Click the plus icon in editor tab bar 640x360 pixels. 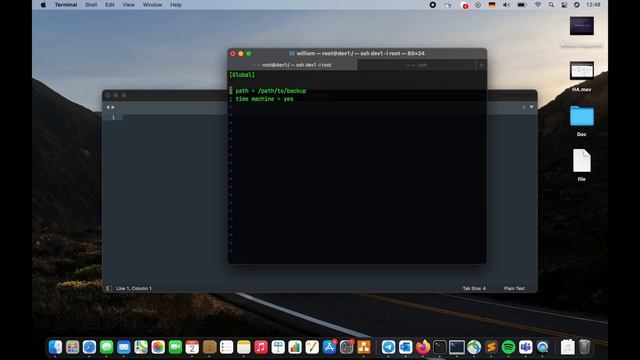coord(524,107)
